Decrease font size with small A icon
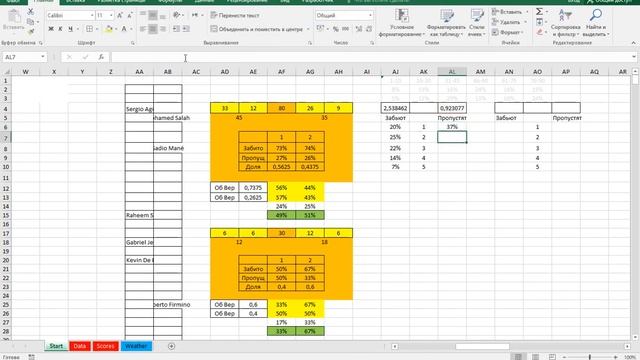 (x=130, y=16)
